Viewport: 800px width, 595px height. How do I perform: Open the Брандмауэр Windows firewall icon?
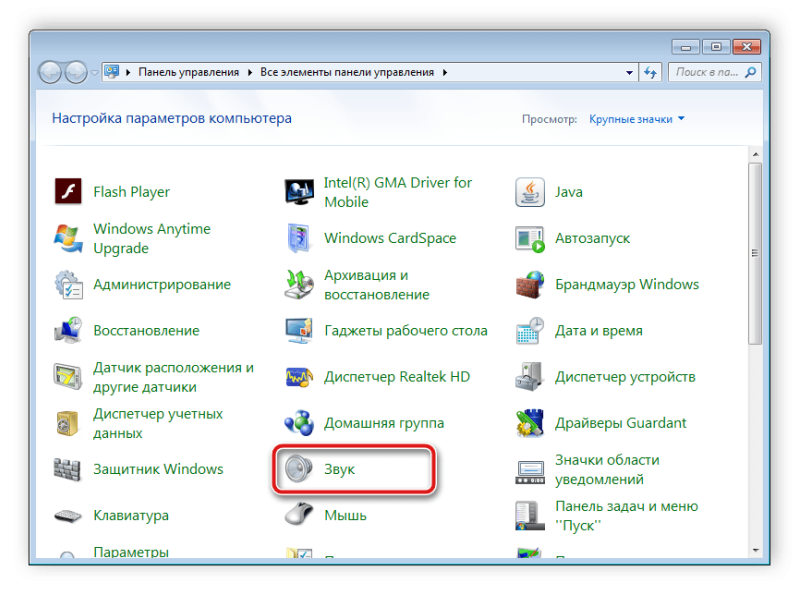pyautogui.click(x=530, y=285)
